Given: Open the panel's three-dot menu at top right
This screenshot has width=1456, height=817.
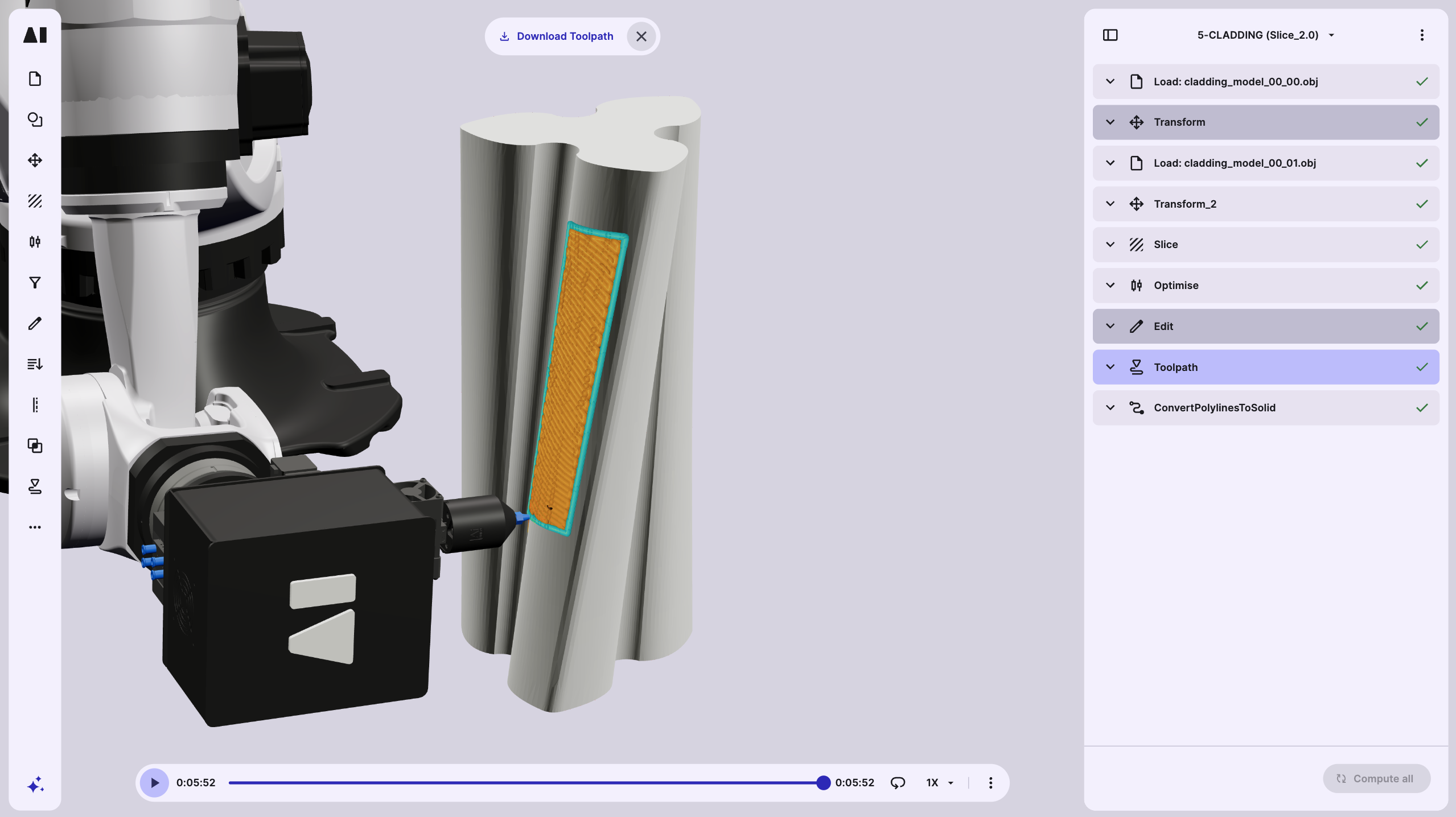Looking at the screenshot, I should (x=1422, y=35).
